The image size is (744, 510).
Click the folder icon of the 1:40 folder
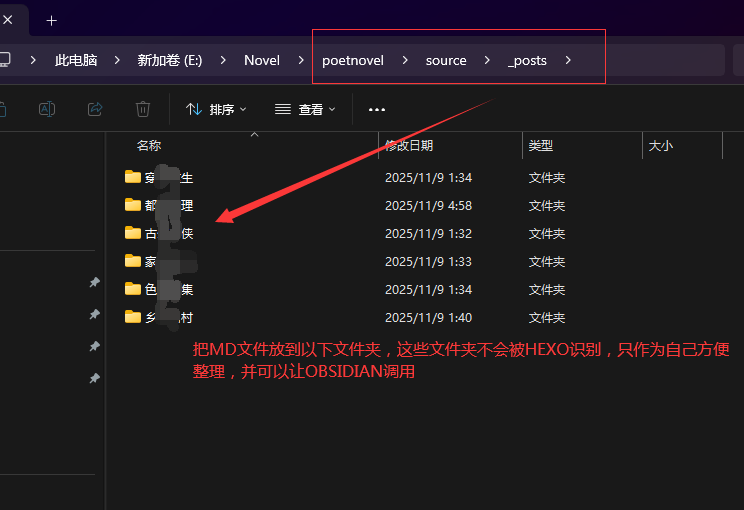click(x=133, y=317)
